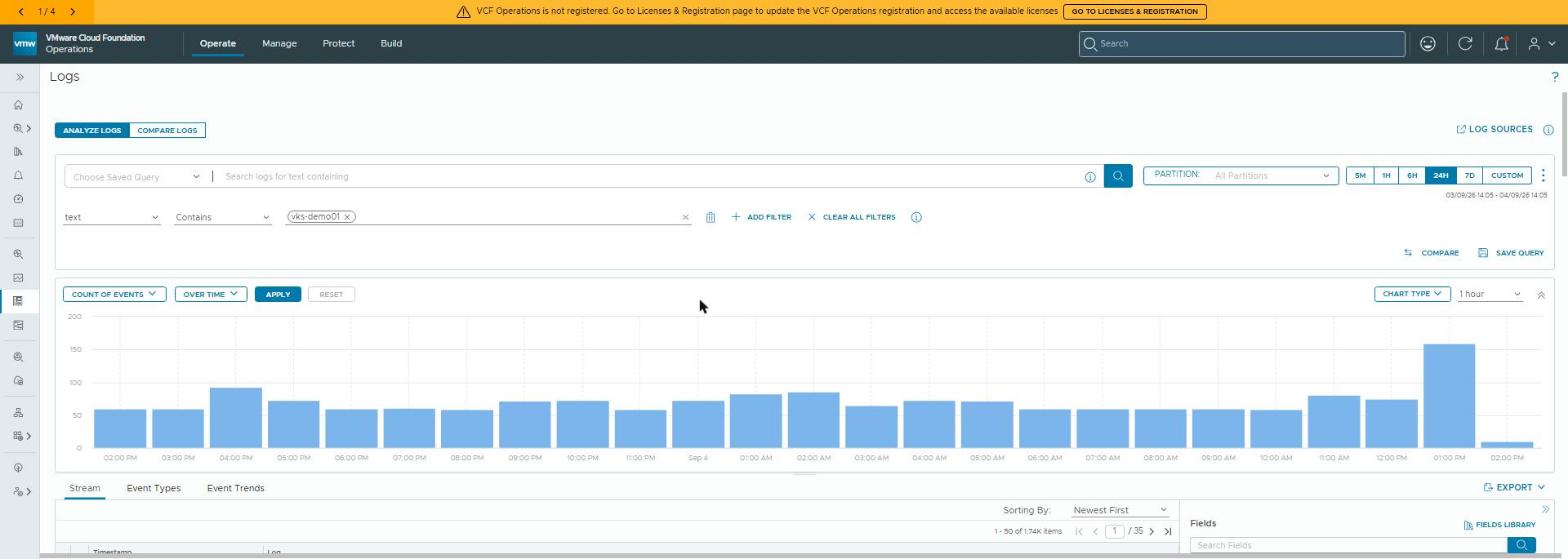Open the Fields Library link
Screen dimensions: 1568x559
click(1499, 525)
